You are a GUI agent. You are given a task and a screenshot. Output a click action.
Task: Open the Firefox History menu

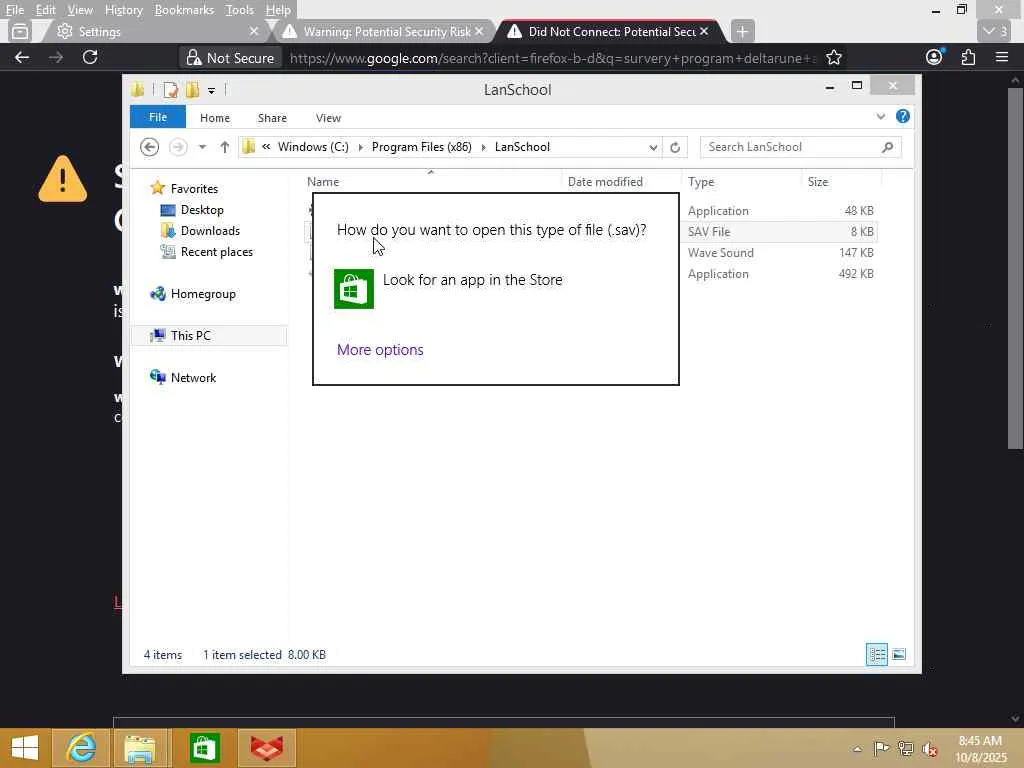tap(123, 10)
